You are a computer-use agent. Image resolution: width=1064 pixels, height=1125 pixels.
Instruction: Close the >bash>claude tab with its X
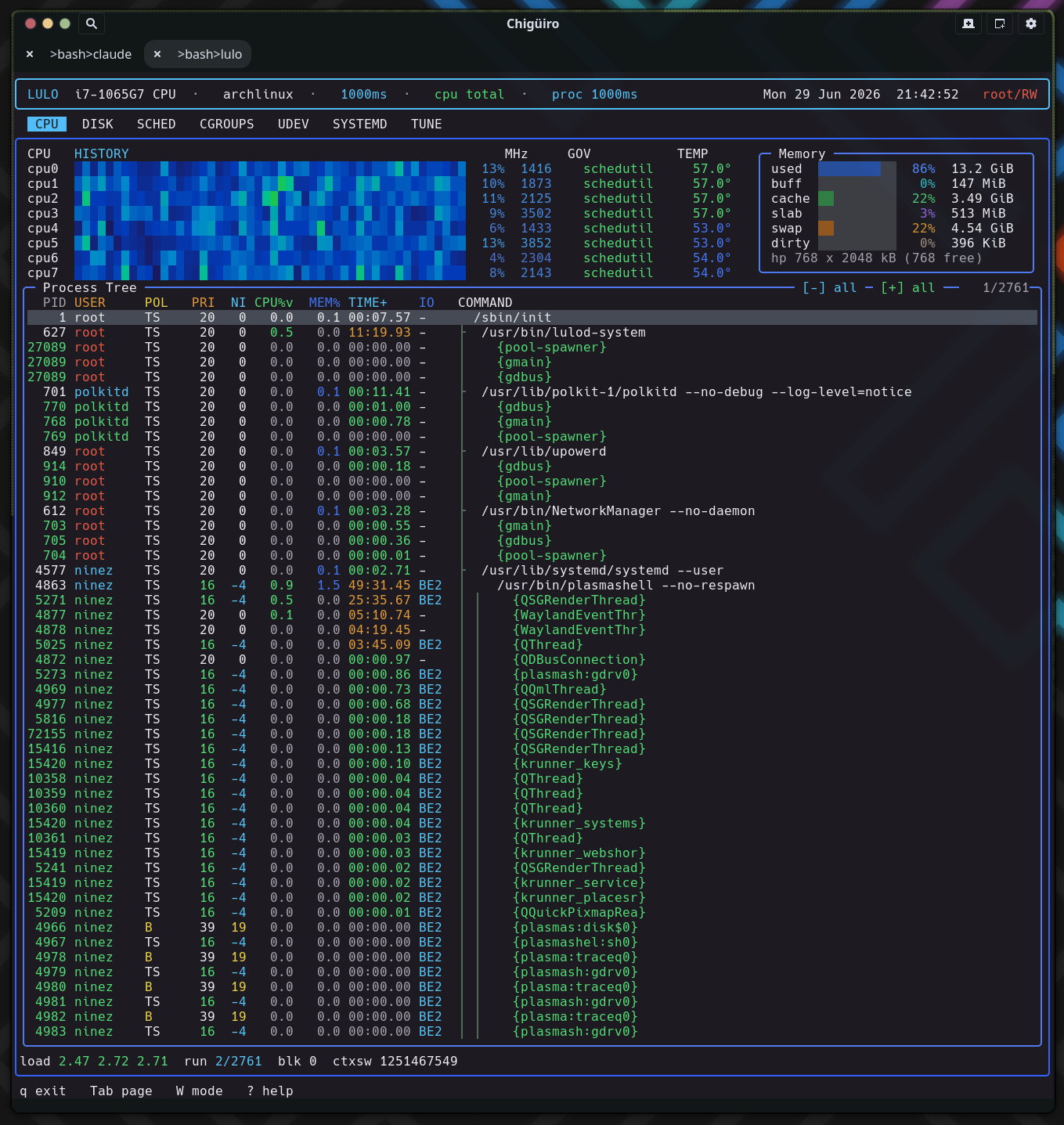click(x=30, y=54)
